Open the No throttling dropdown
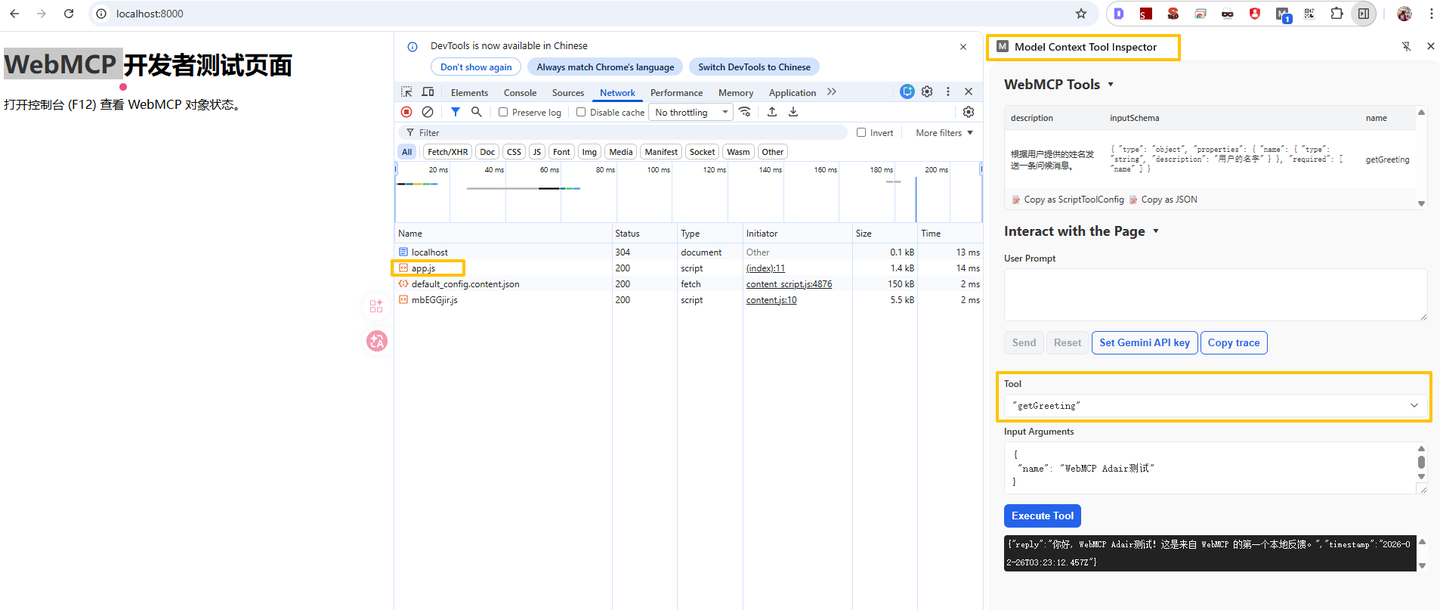 click(x=692, y=112)
